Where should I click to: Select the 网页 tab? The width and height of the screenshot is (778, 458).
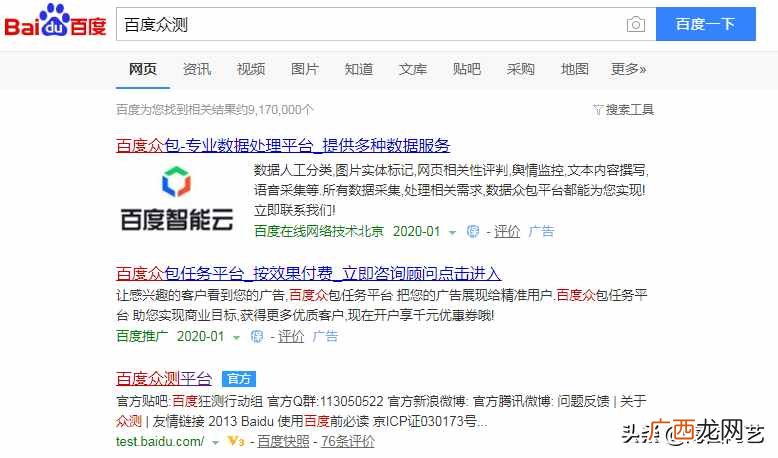tap(143, 69)
